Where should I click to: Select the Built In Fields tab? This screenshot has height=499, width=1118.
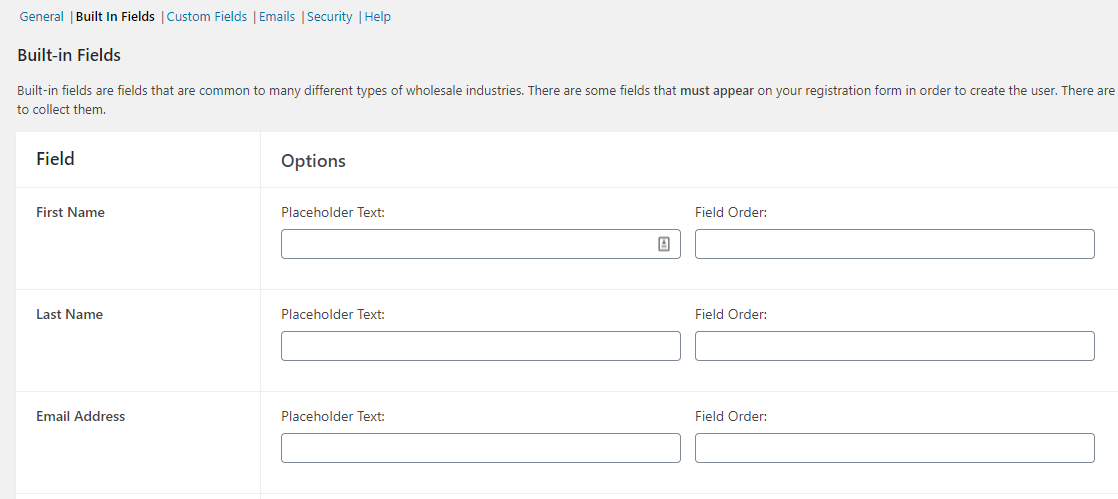point(115,17)
